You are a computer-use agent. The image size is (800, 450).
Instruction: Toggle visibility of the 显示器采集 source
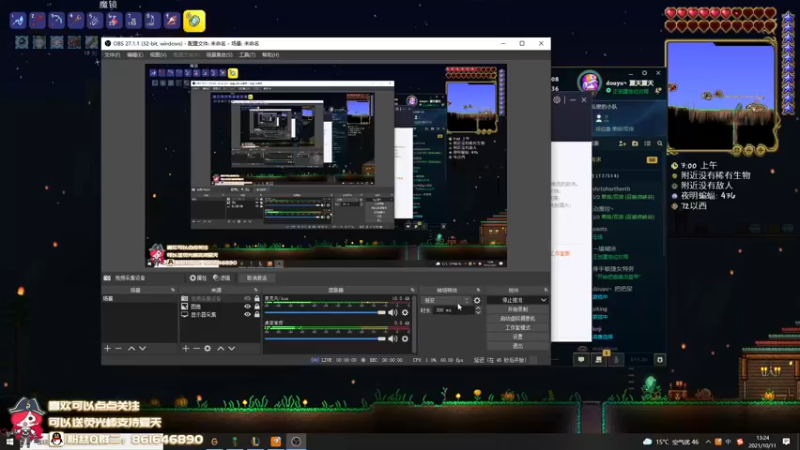pyautogui.click(x=247, y=315)
